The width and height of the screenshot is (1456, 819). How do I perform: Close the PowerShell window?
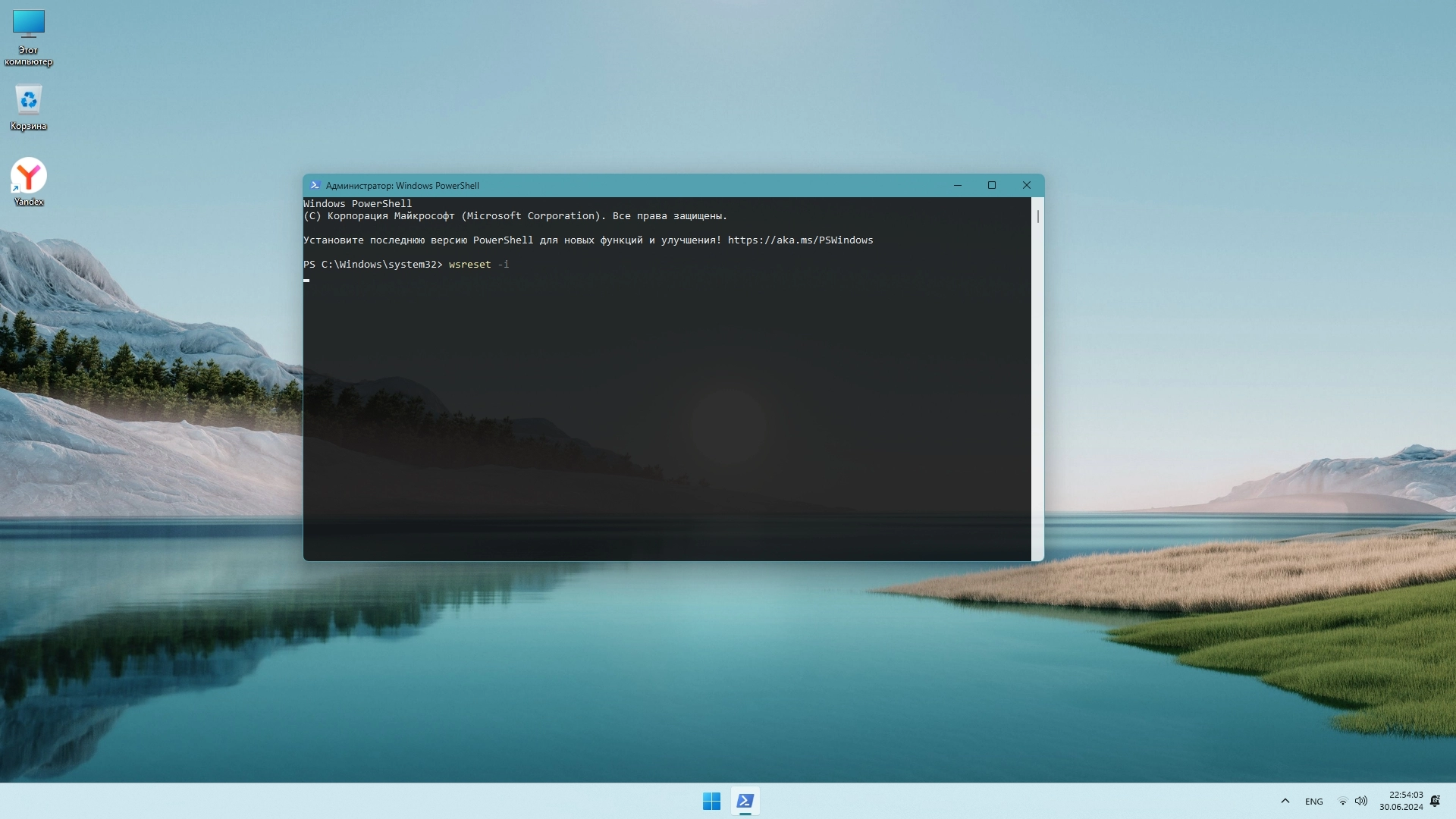pos(1027,185)
